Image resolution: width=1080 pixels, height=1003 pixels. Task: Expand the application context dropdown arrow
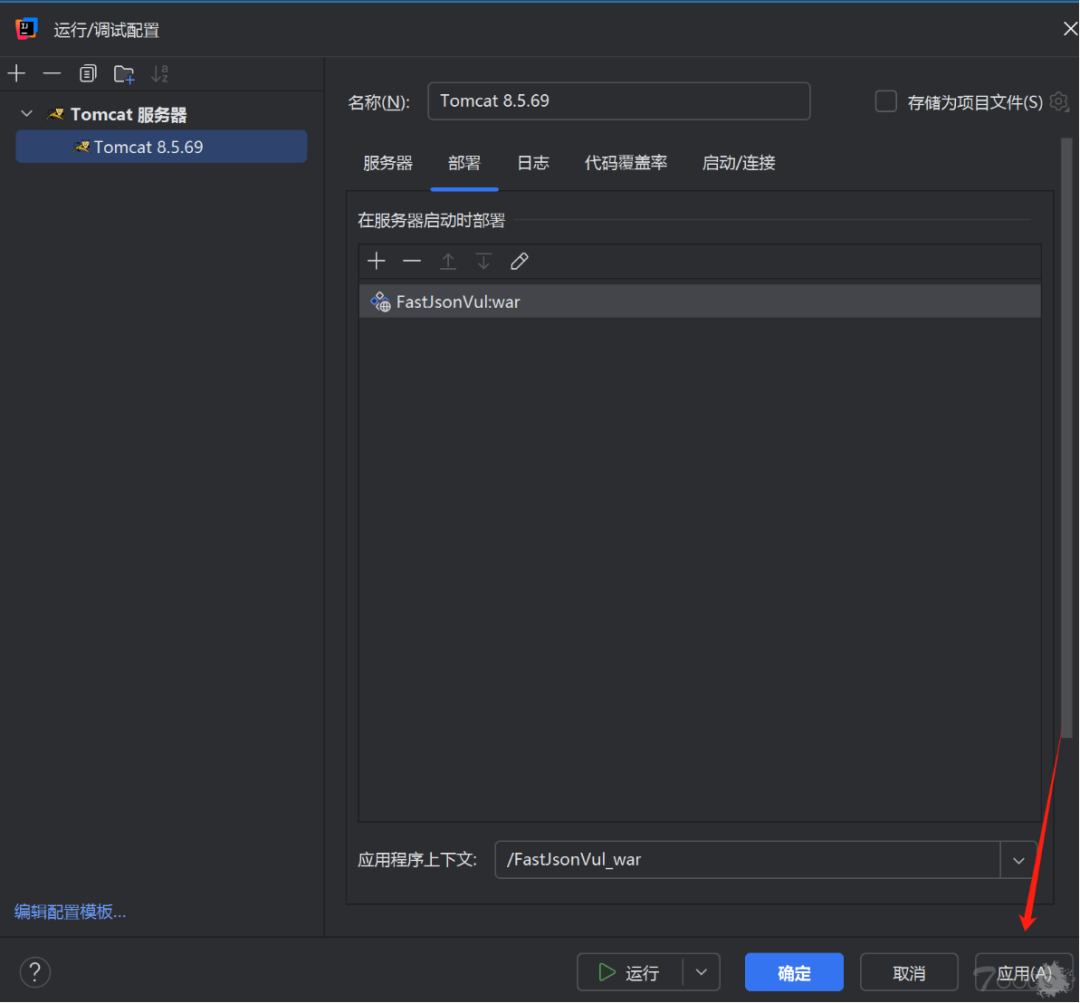click(1018, 860)
